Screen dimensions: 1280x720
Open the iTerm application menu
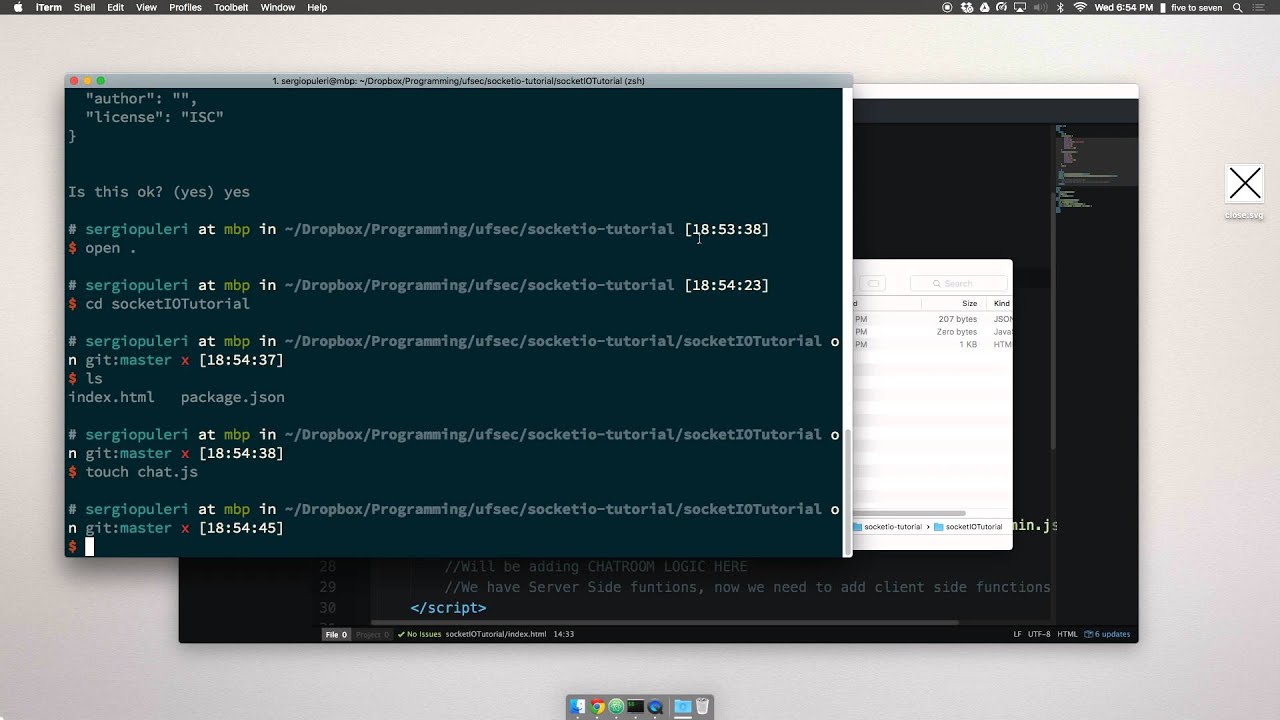point(48,7)
